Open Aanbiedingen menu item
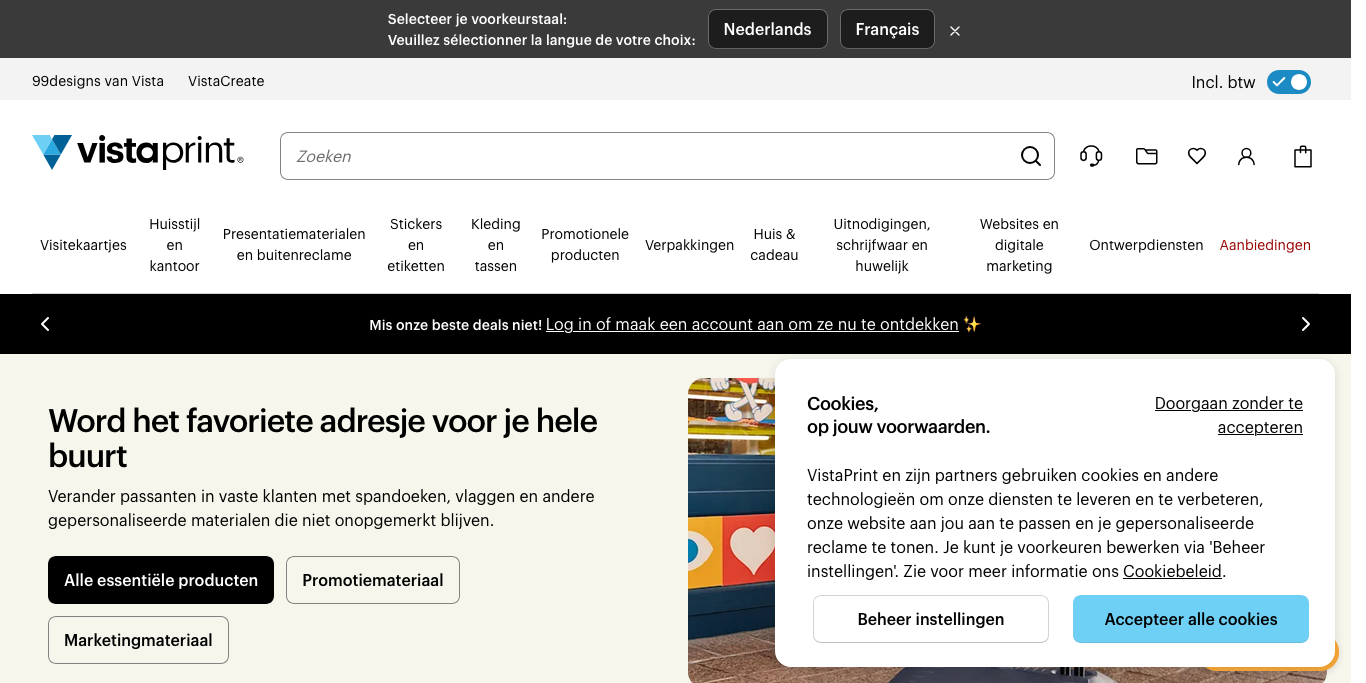Viewport: 1366px width, 683px height. 1265,245
